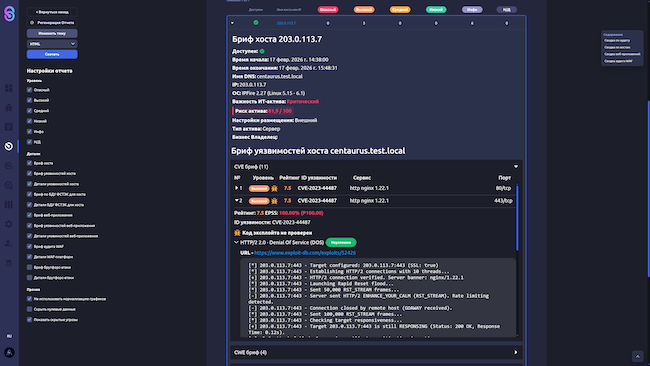
Task: Click the user avatar at sidebar bottom
Action: [x=9, y=353]
